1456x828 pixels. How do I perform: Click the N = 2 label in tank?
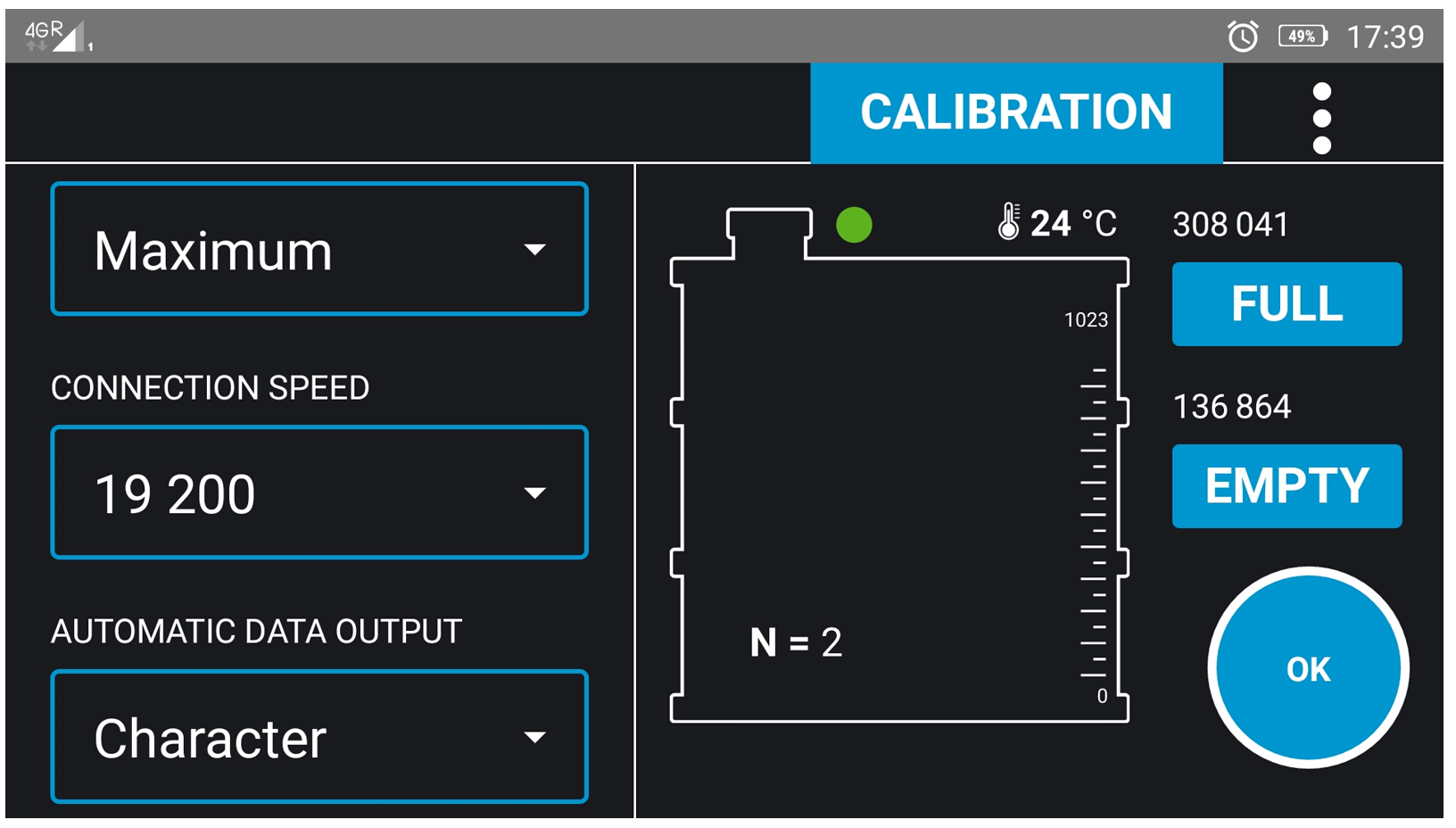point(796,642)
